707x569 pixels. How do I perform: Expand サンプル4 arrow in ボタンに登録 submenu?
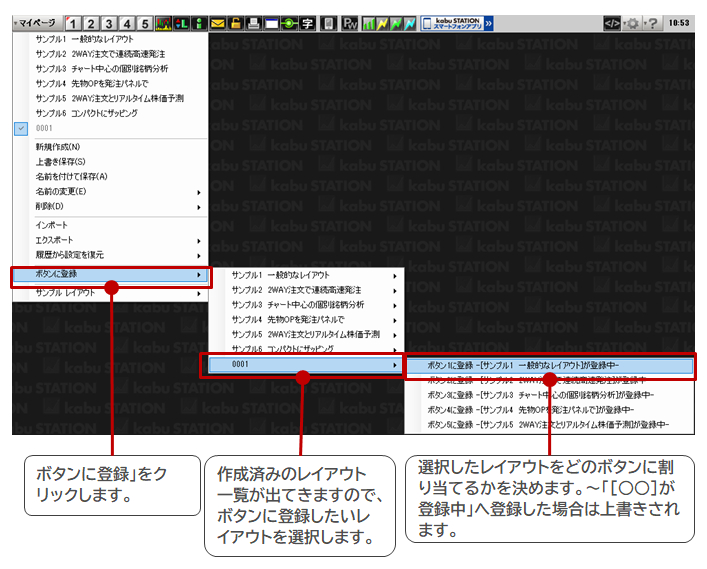click(x=395, y=321)
